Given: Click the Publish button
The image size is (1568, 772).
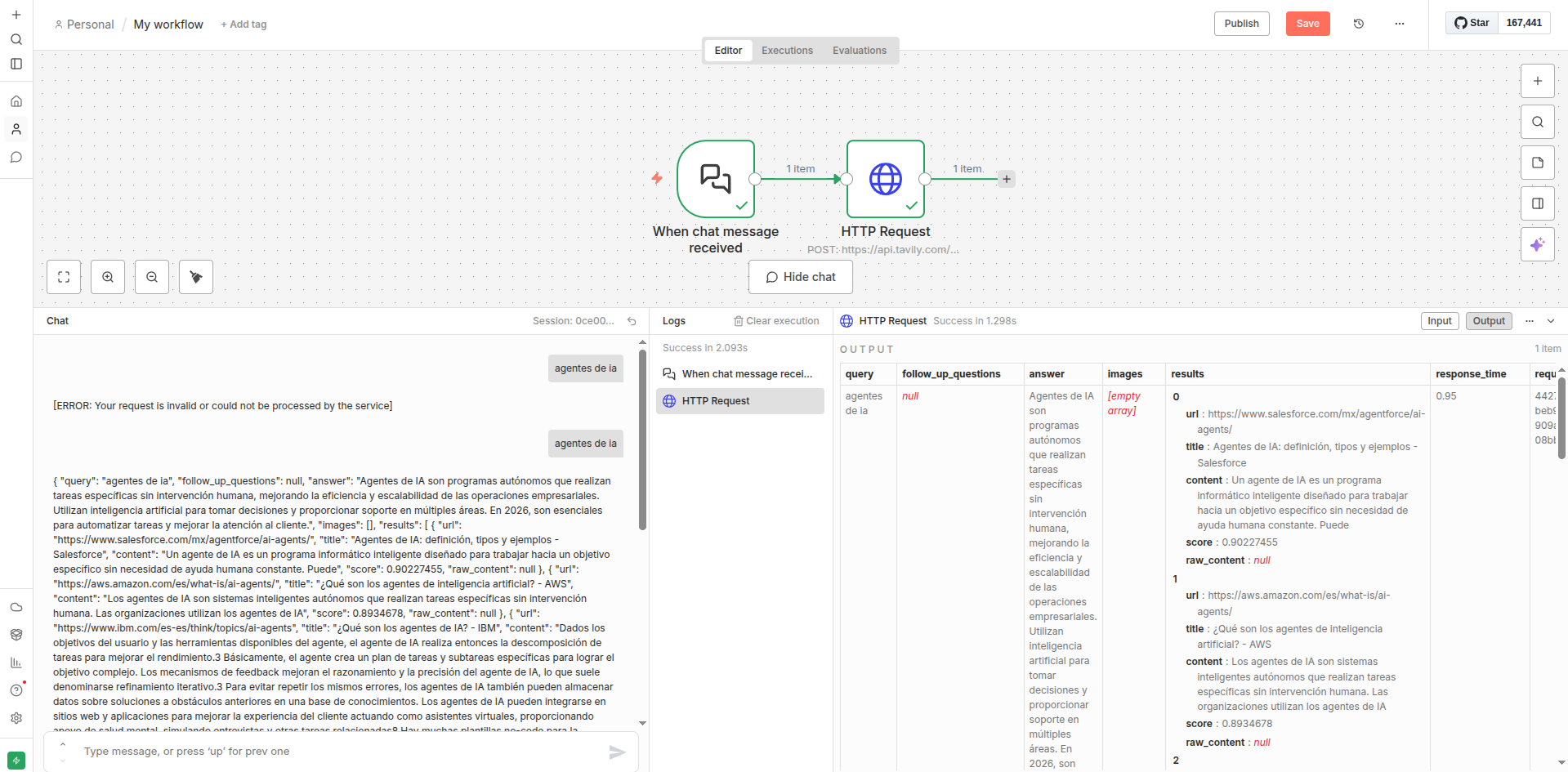Looking at the screenshot, I should [x=1241, y=24].
